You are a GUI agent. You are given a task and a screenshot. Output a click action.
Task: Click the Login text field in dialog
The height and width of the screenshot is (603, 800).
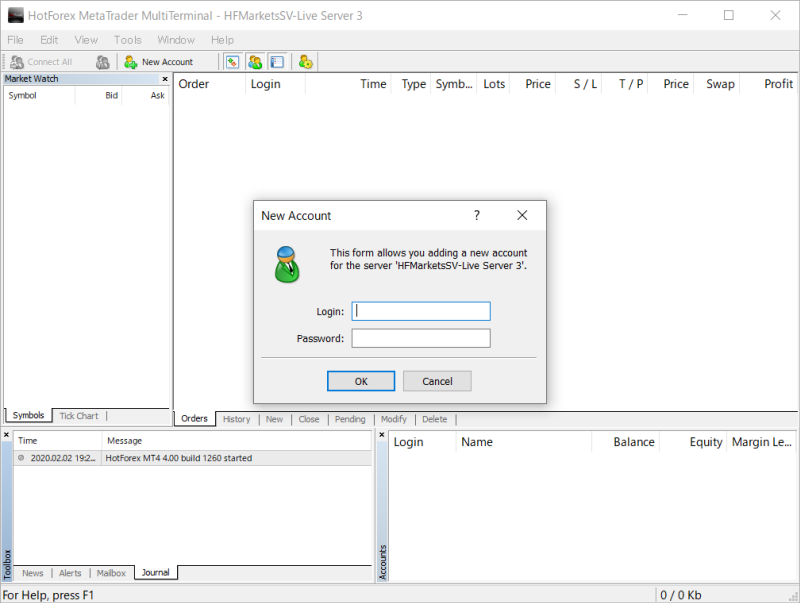coord(421,311)
